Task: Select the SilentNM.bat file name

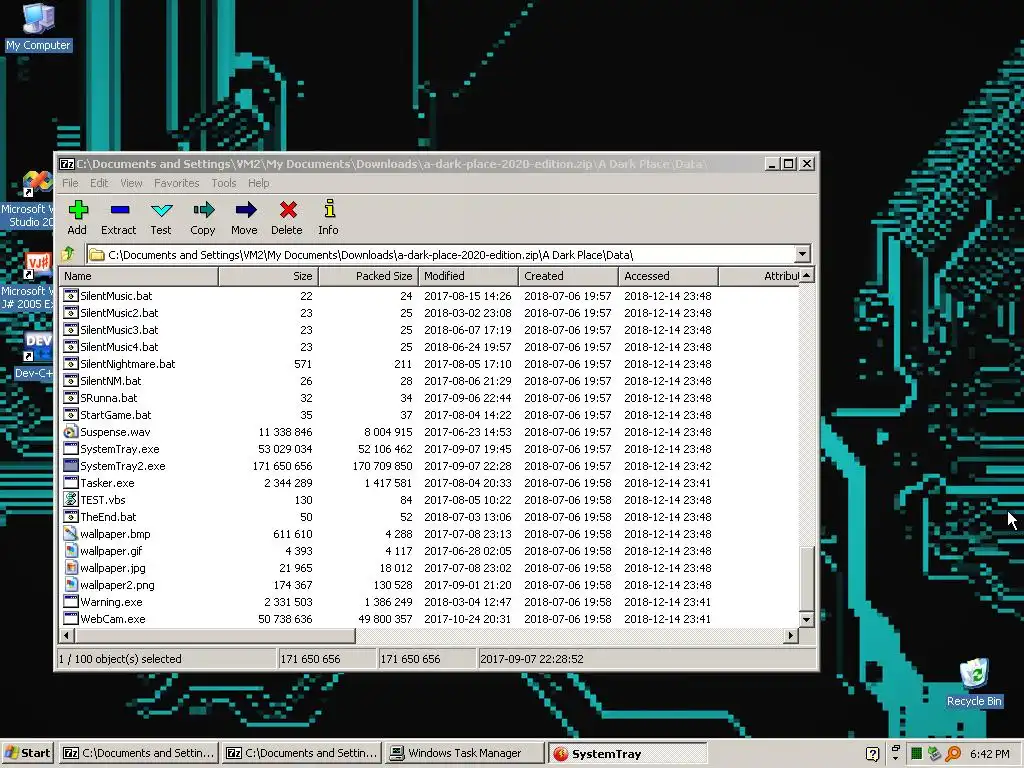Action: 110,381
